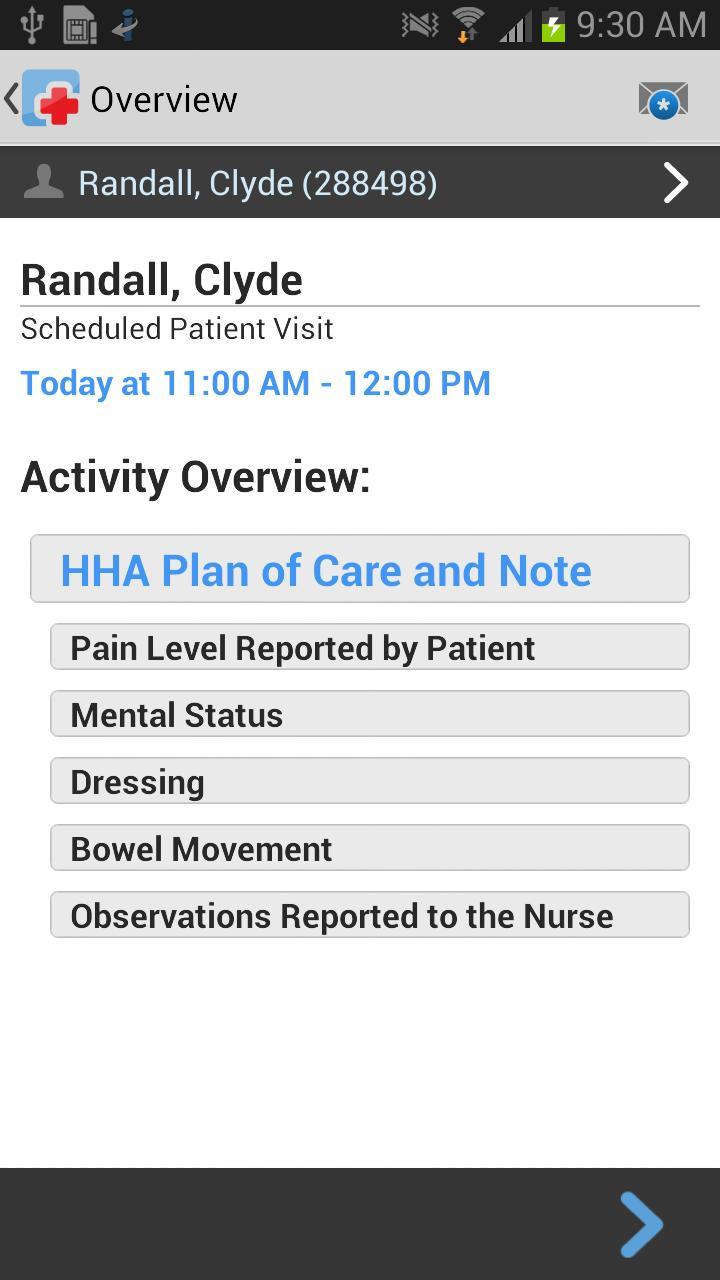Tap the Overview title text
This screenshot has width=720, height=1280.
point(164,99)
